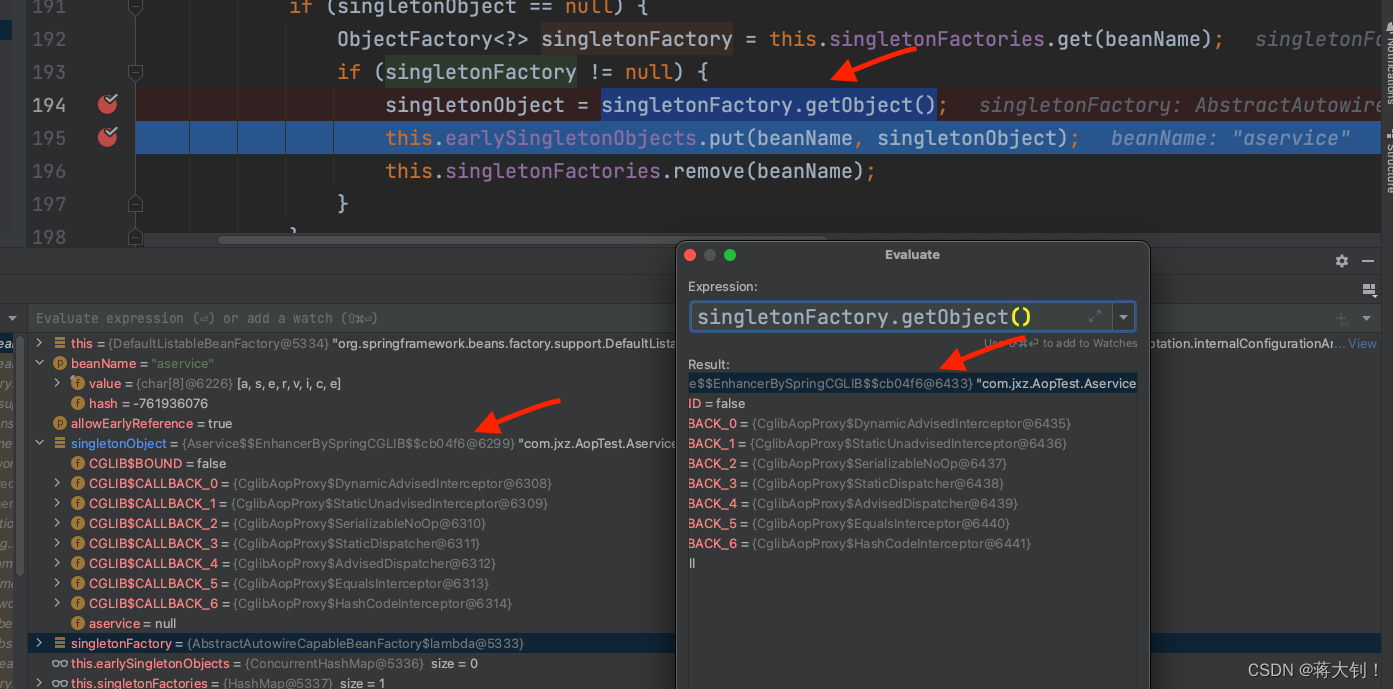Click the parameter icon beside allowEarlyReference
The height and width of the screenshot is (689, 1393).
[60, 423]
